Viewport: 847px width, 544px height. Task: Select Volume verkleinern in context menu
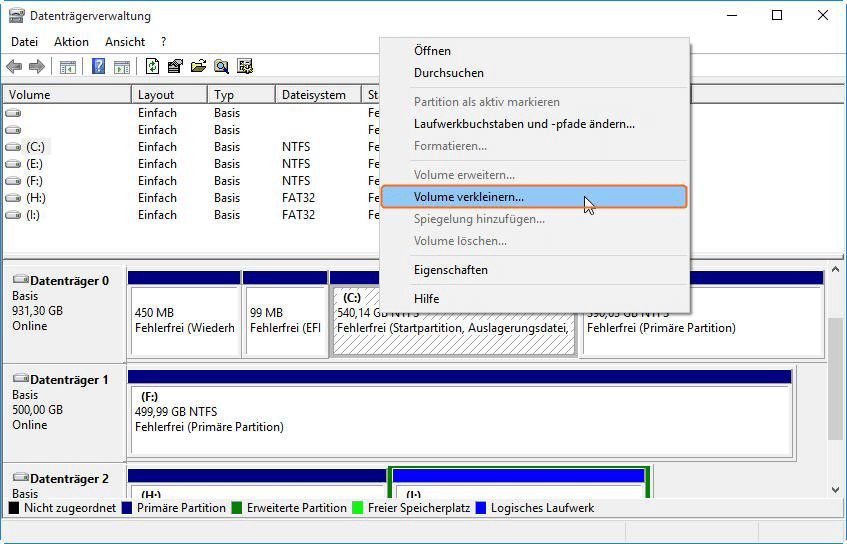(535, 197)
